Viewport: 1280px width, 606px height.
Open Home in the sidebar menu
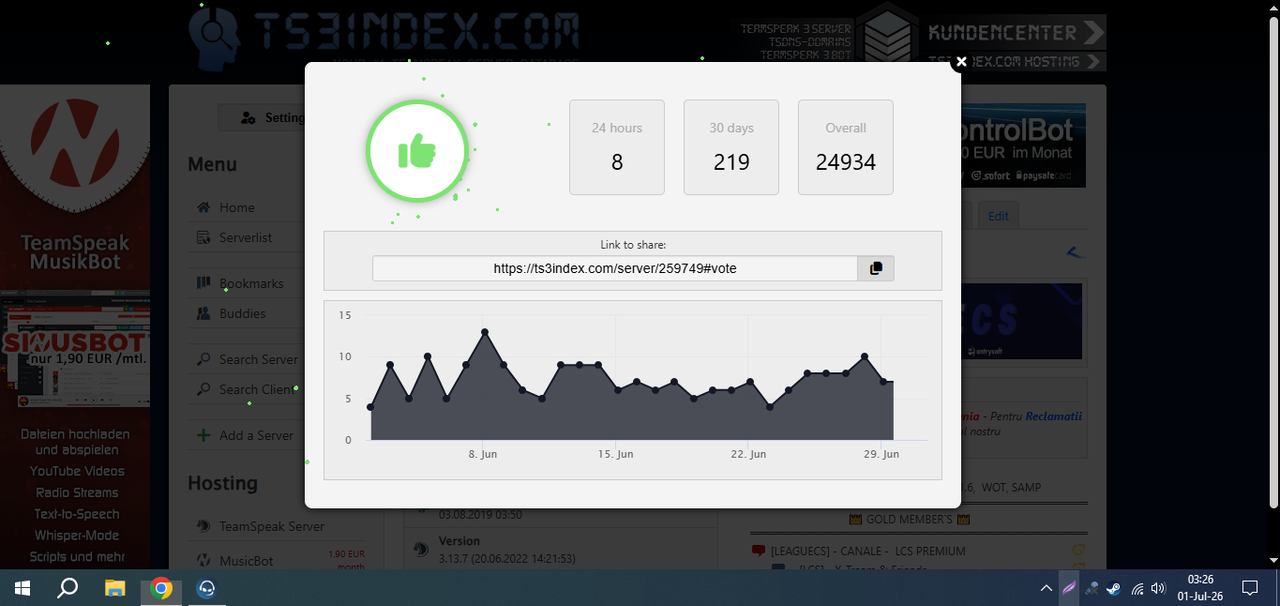point(237,207)
